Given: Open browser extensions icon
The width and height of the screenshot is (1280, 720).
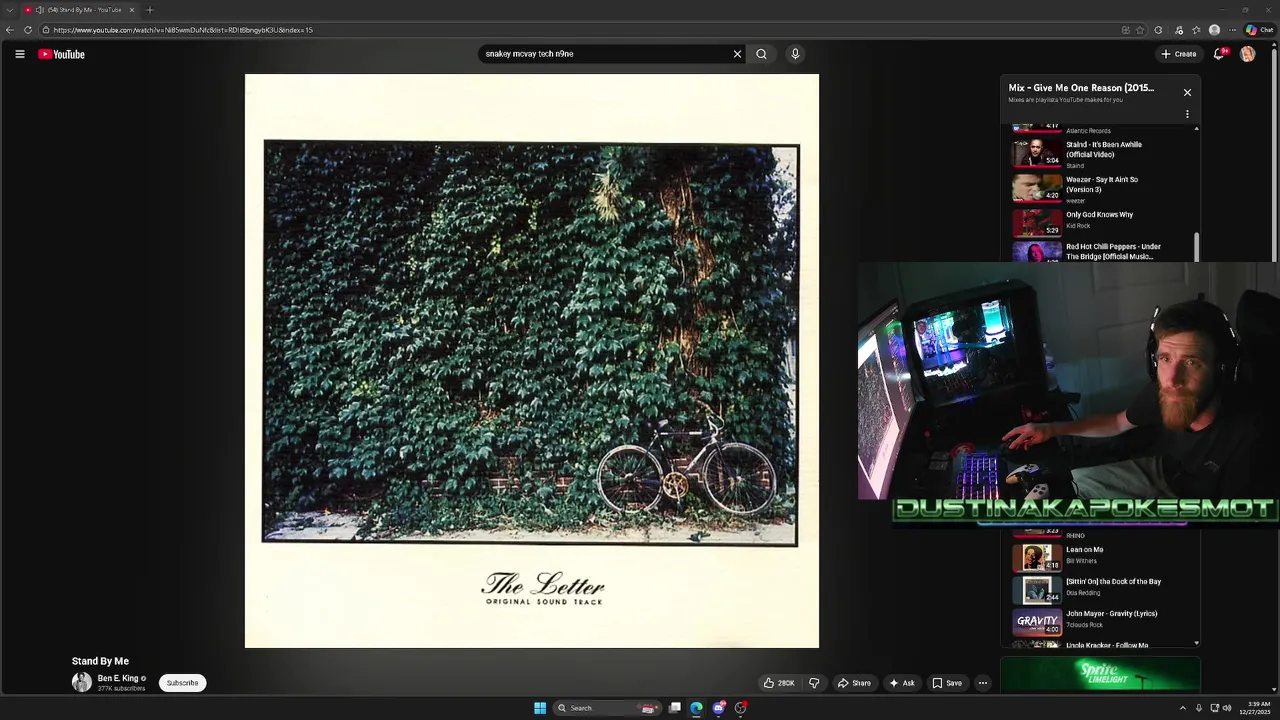Looking at the screenshot, I should coord(1158,30).
